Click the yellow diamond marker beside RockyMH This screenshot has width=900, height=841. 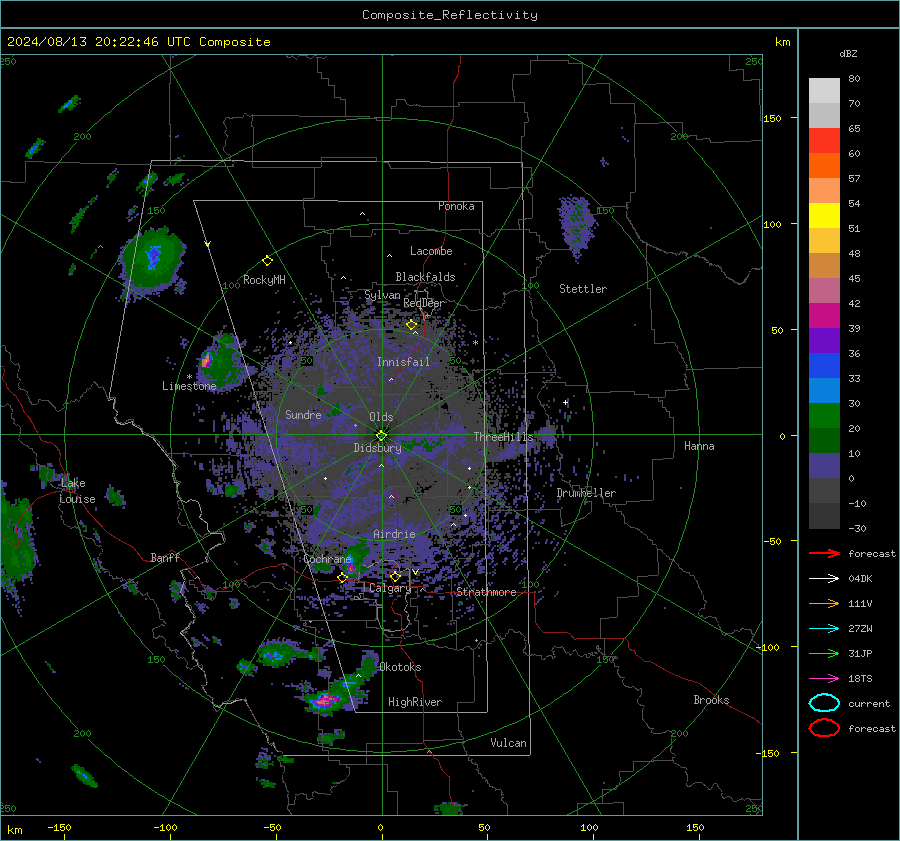tap(267, 261)
